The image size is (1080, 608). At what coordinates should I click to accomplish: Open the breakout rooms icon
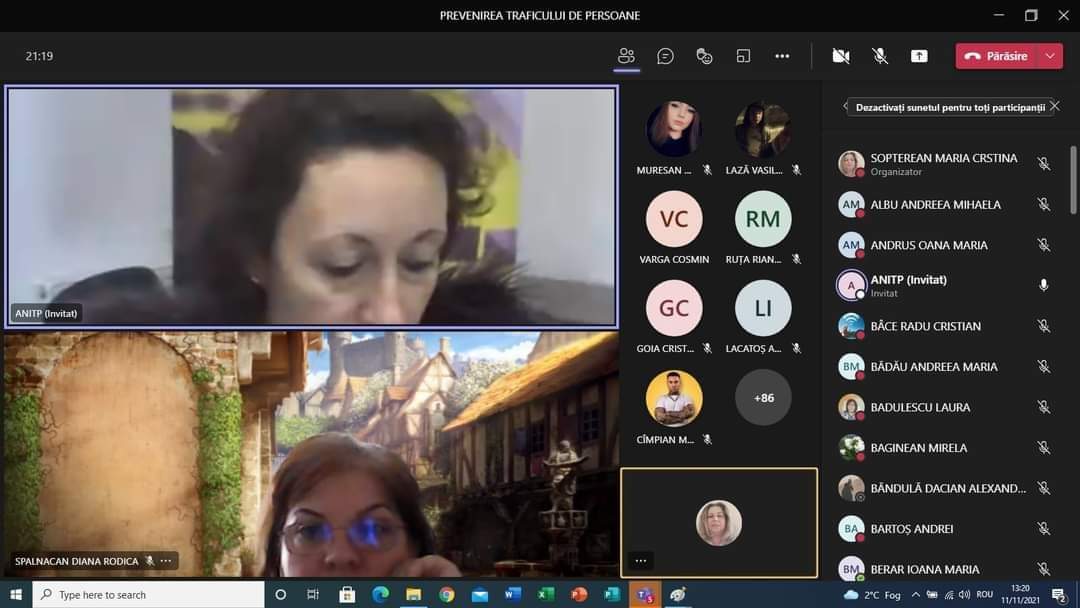pos(743,56)
